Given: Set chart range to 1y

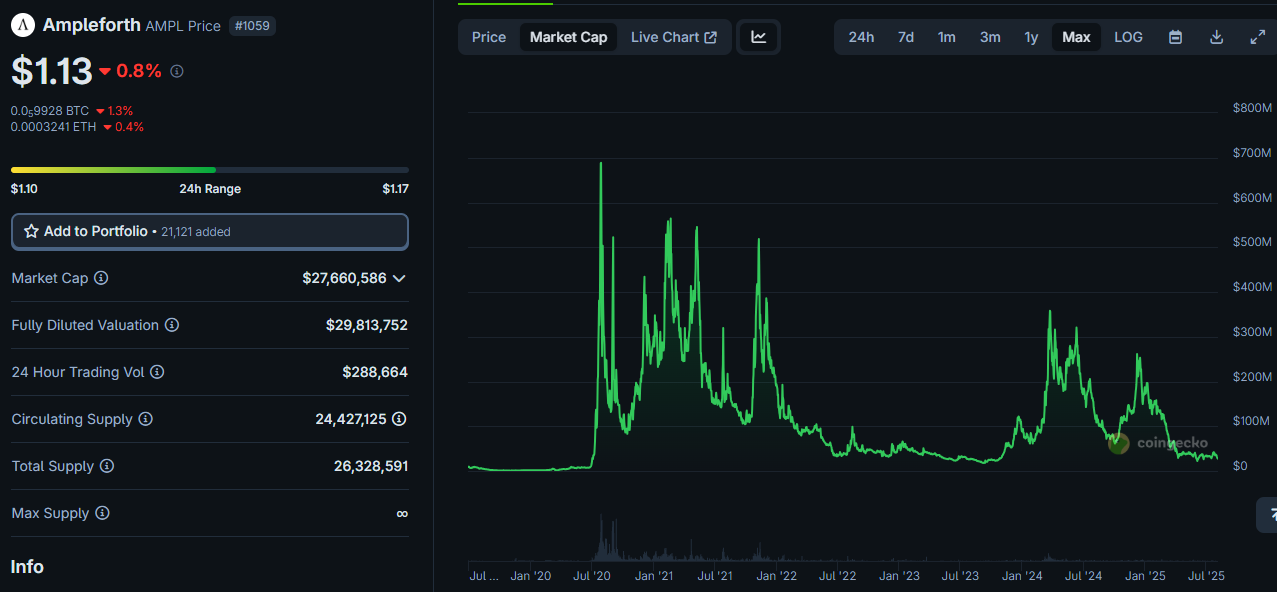Looking at the screenshot, I should pyautogui.click(x=1031, y=37).
